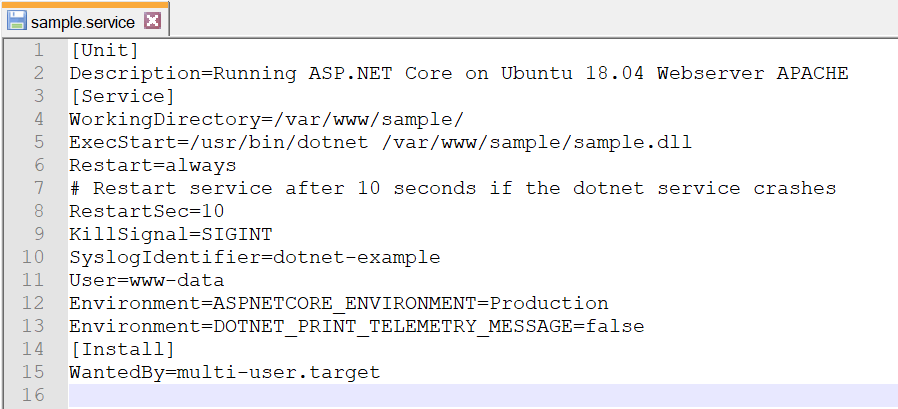
Task: Click the User=www-data line
Action: click(x=146, y=280)
